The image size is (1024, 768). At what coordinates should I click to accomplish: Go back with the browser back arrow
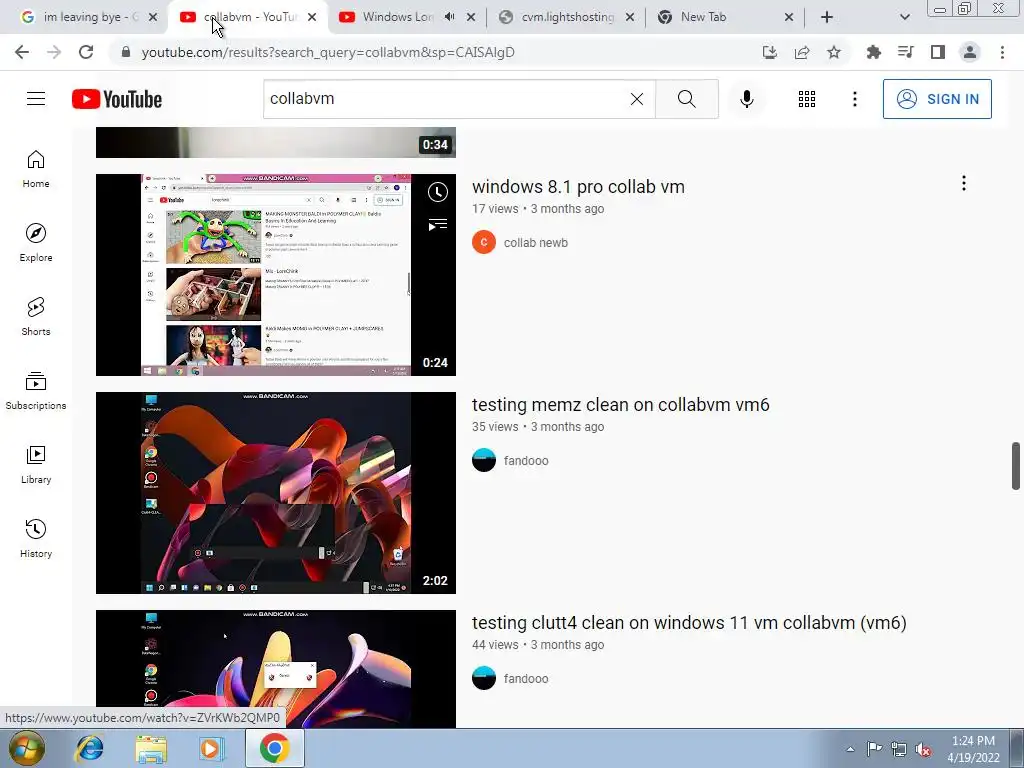pos(22,52)
